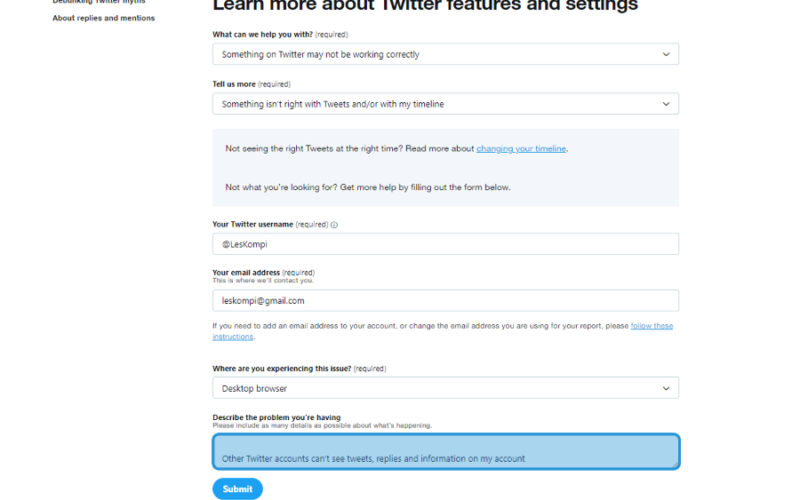Open the 'What can we help you with?' dropdown

pyautogui.click(x=445, y=54)
